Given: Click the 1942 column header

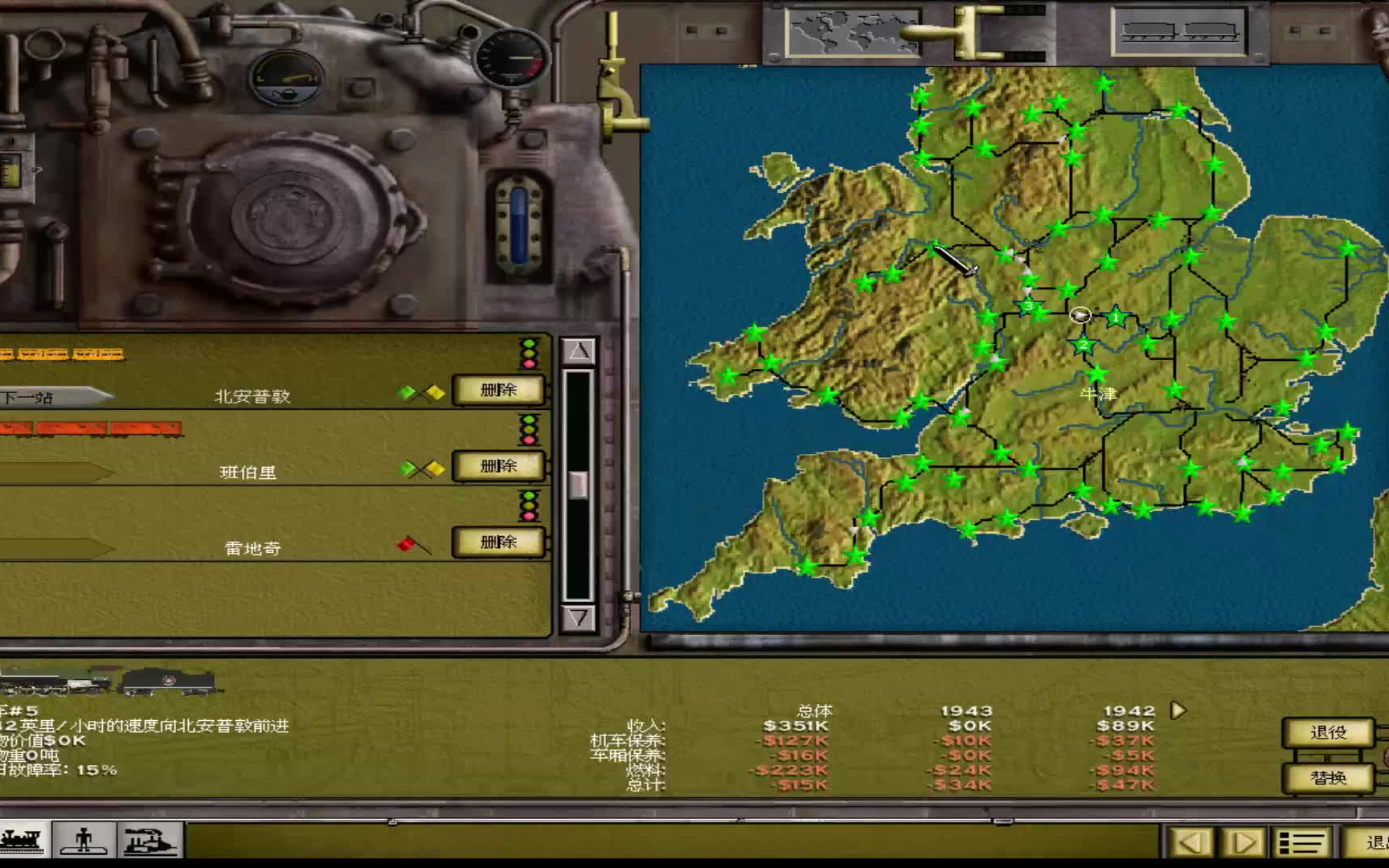Looking at the screenshot, I should tap(1129, 710).
